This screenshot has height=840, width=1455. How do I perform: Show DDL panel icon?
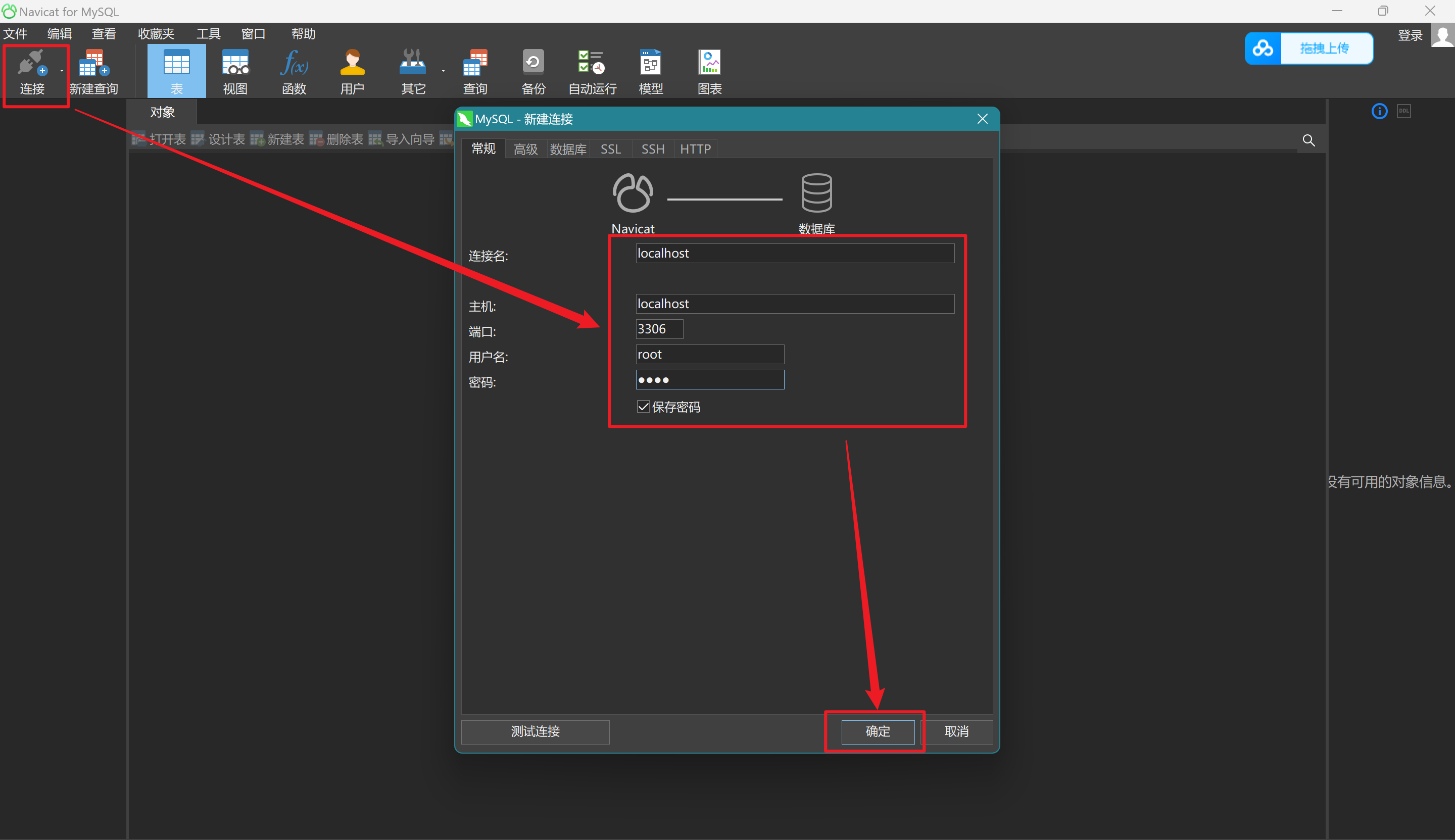point(1404,111)
